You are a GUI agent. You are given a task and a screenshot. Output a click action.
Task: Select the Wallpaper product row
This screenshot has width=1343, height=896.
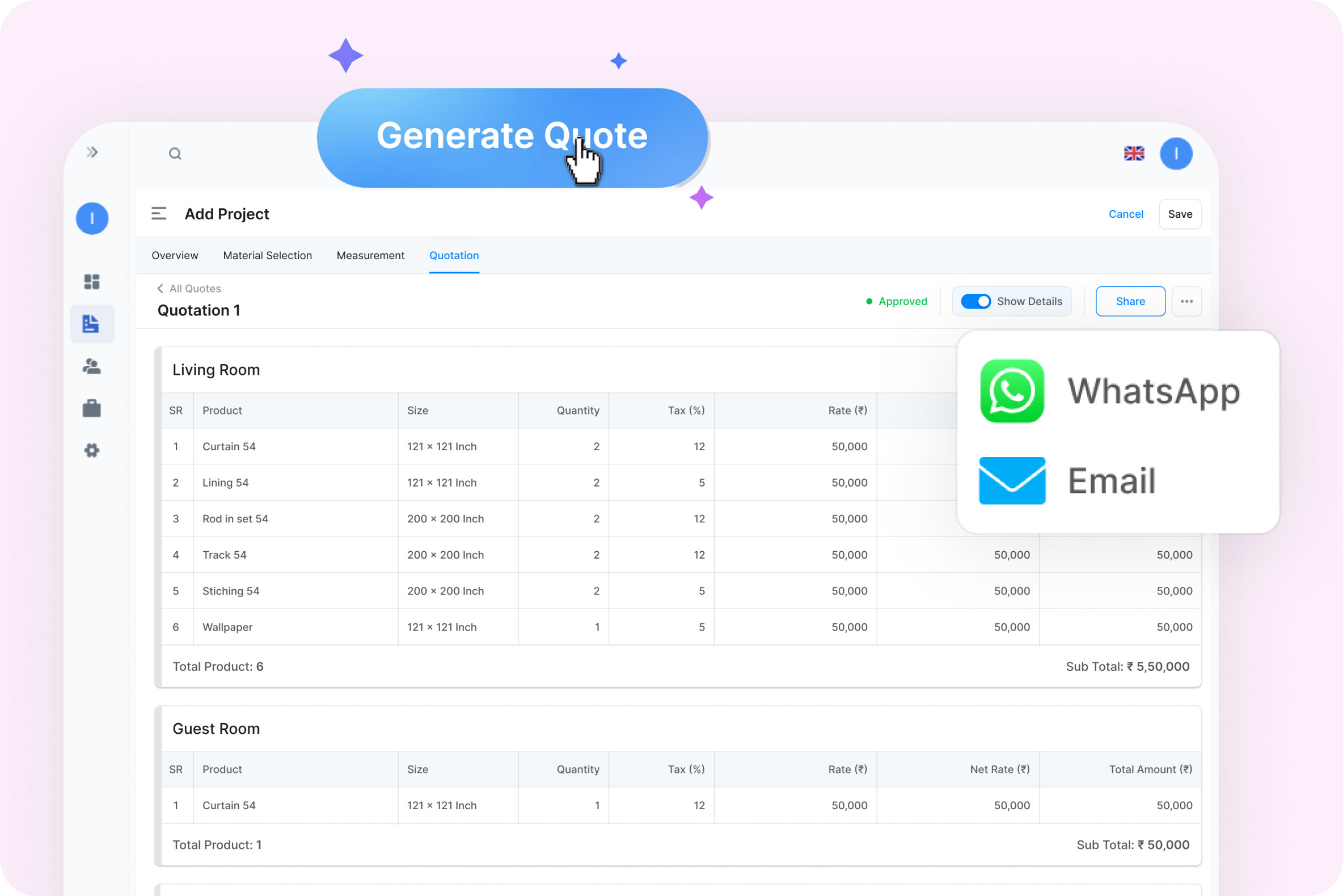[681, 627]
